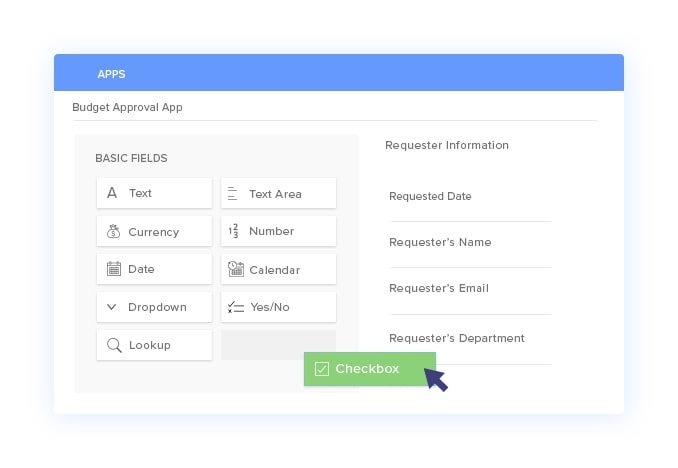The height and width of the screenshot is (468, 678).
Task: Click the Text field letter A icon
Action: click(112, 192)
